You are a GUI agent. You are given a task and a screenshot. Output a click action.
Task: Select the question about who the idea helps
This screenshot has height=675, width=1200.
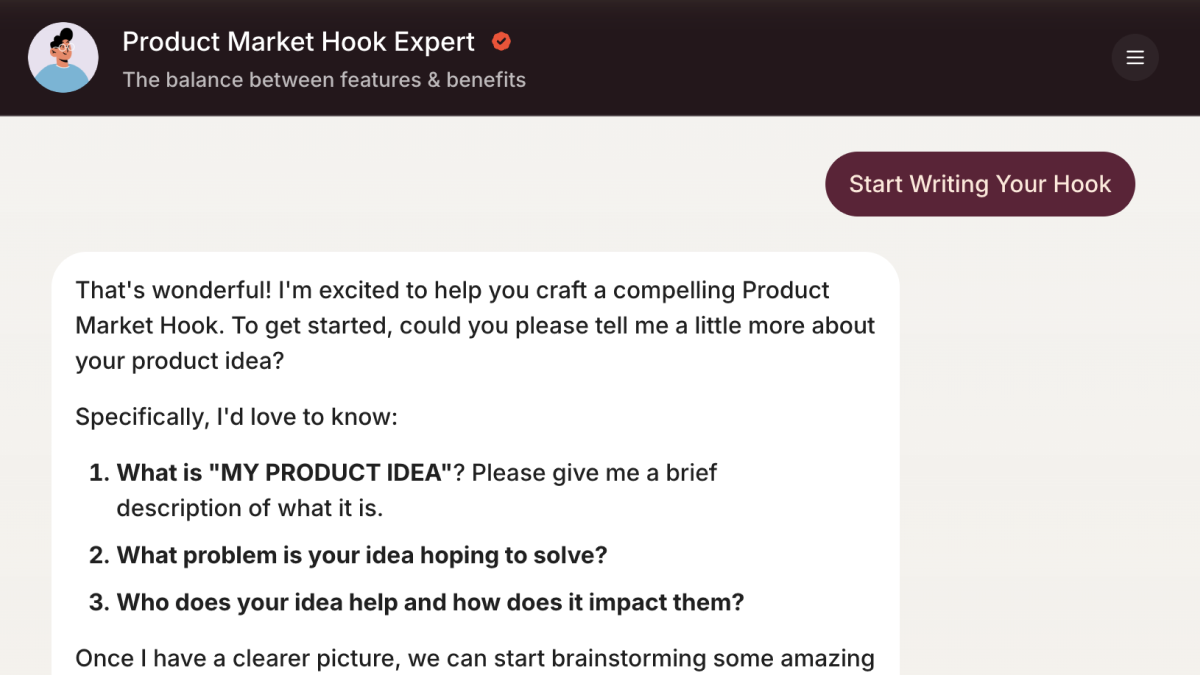(x=430, y=602)
